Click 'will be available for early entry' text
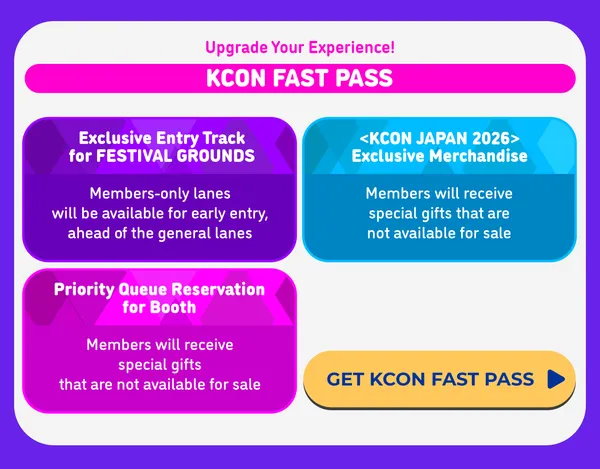The image size is (600, 469). click(x=159, y=213)
